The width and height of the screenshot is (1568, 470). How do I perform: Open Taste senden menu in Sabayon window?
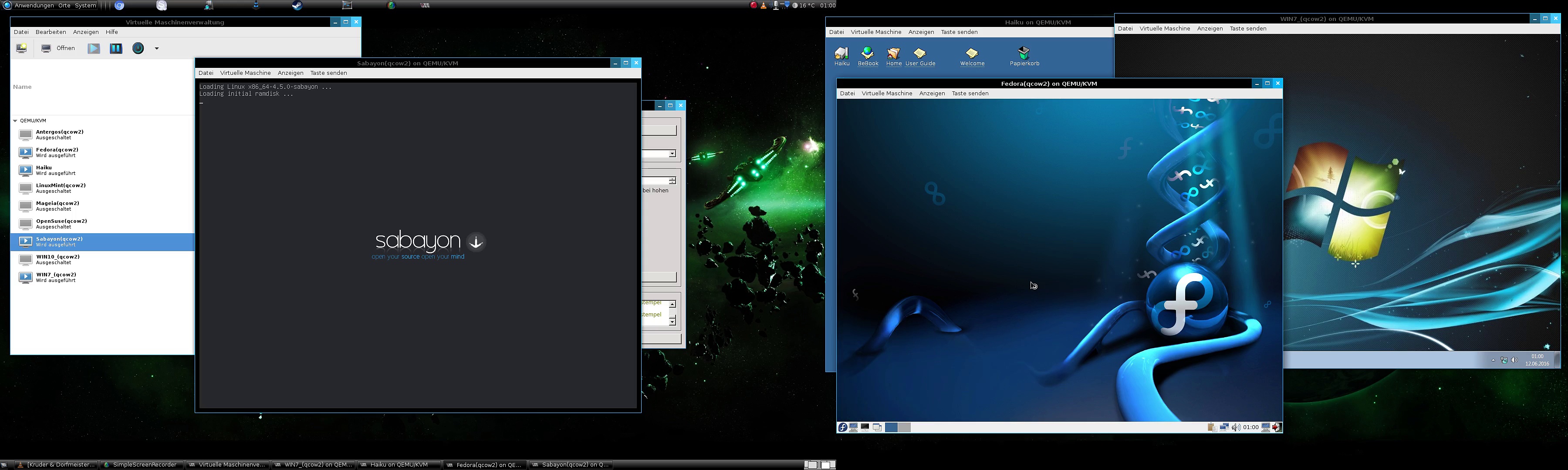coord(328,73)
